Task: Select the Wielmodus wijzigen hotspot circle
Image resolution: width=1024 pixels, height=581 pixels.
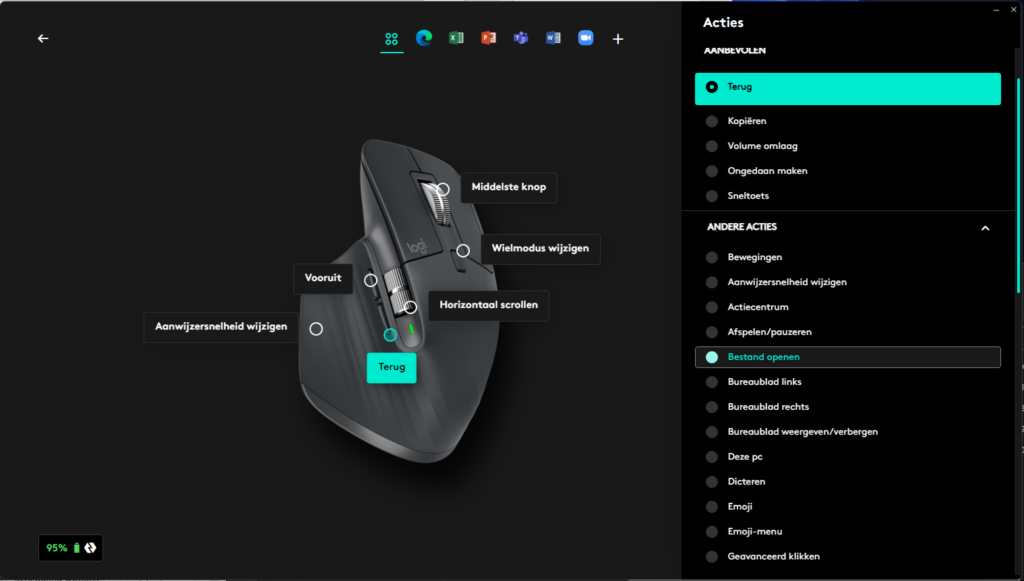Action: click(x=463, y=251)
